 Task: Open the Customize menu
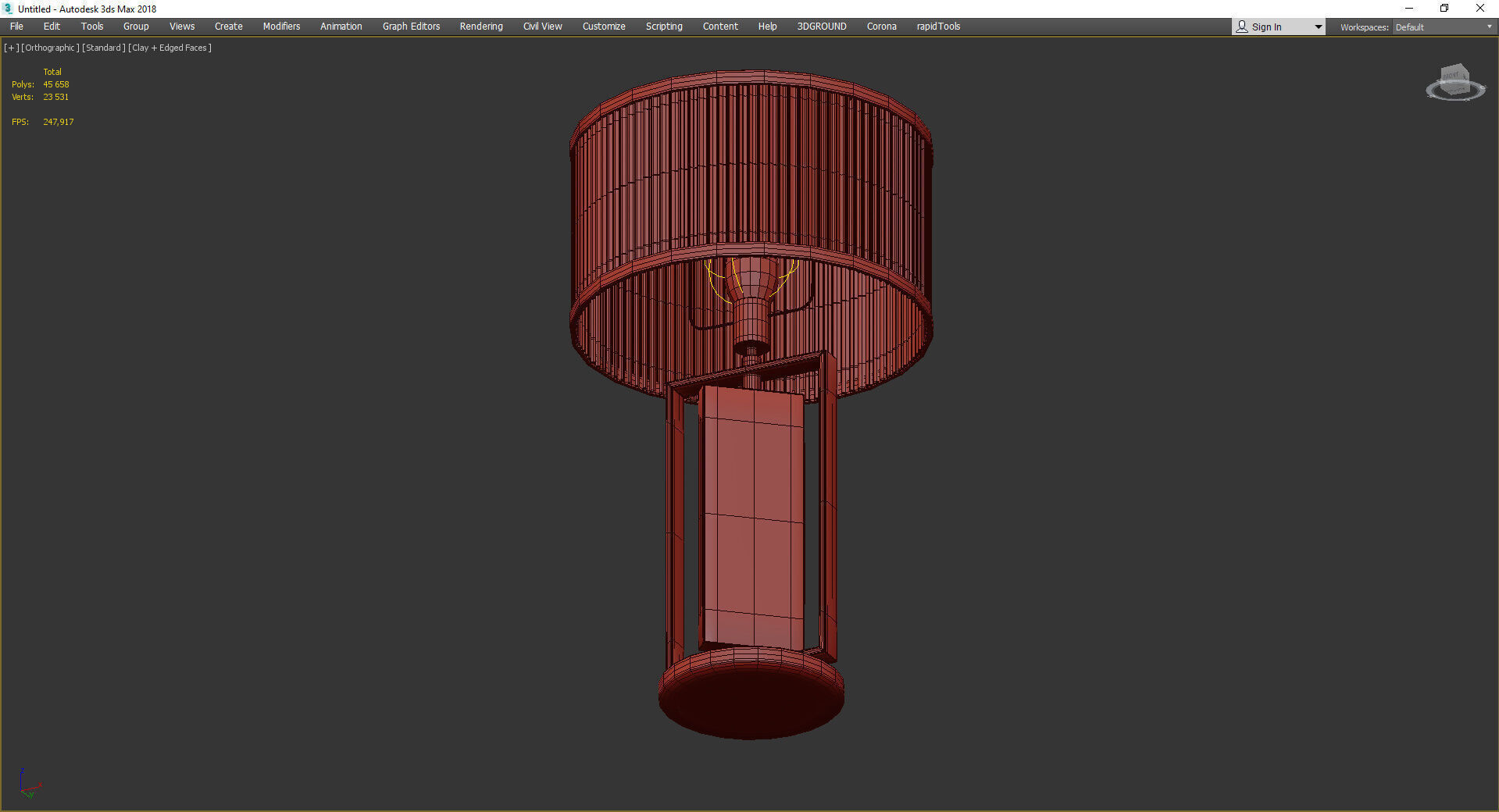[604, 27]
